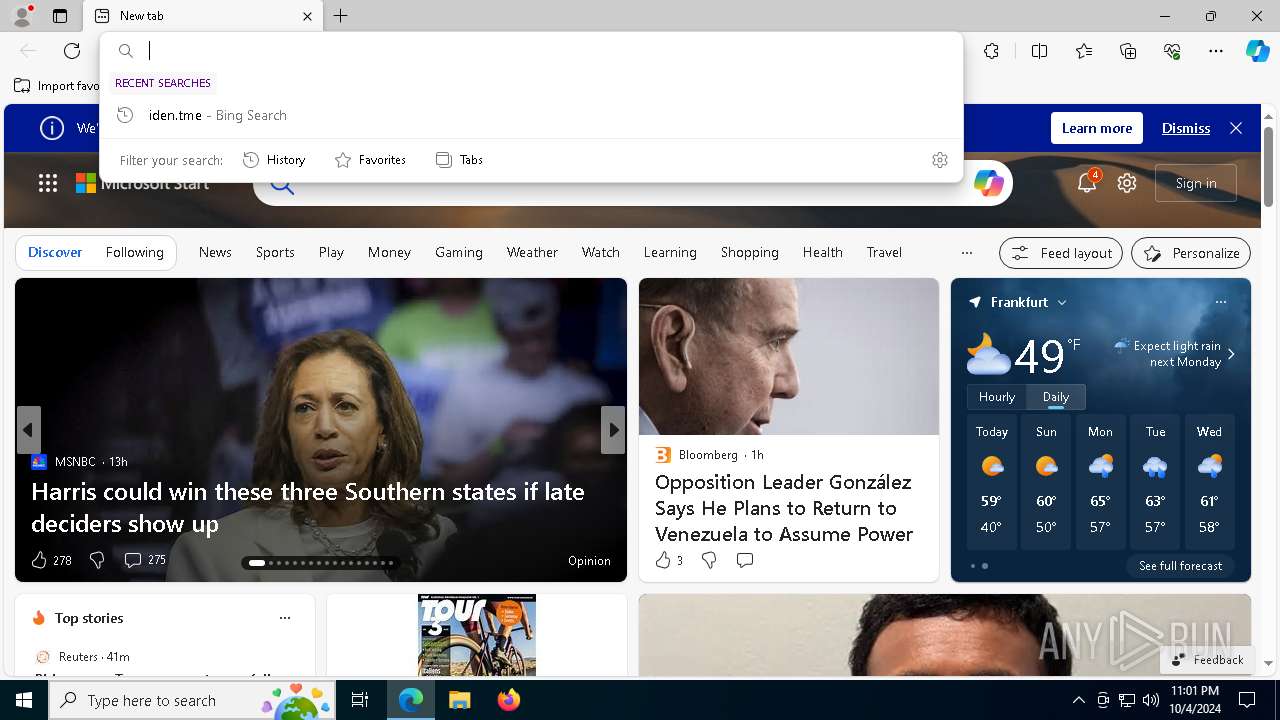
Task: Open See full forecast link
Action: pyautogui.click(x=1180, y=566)
